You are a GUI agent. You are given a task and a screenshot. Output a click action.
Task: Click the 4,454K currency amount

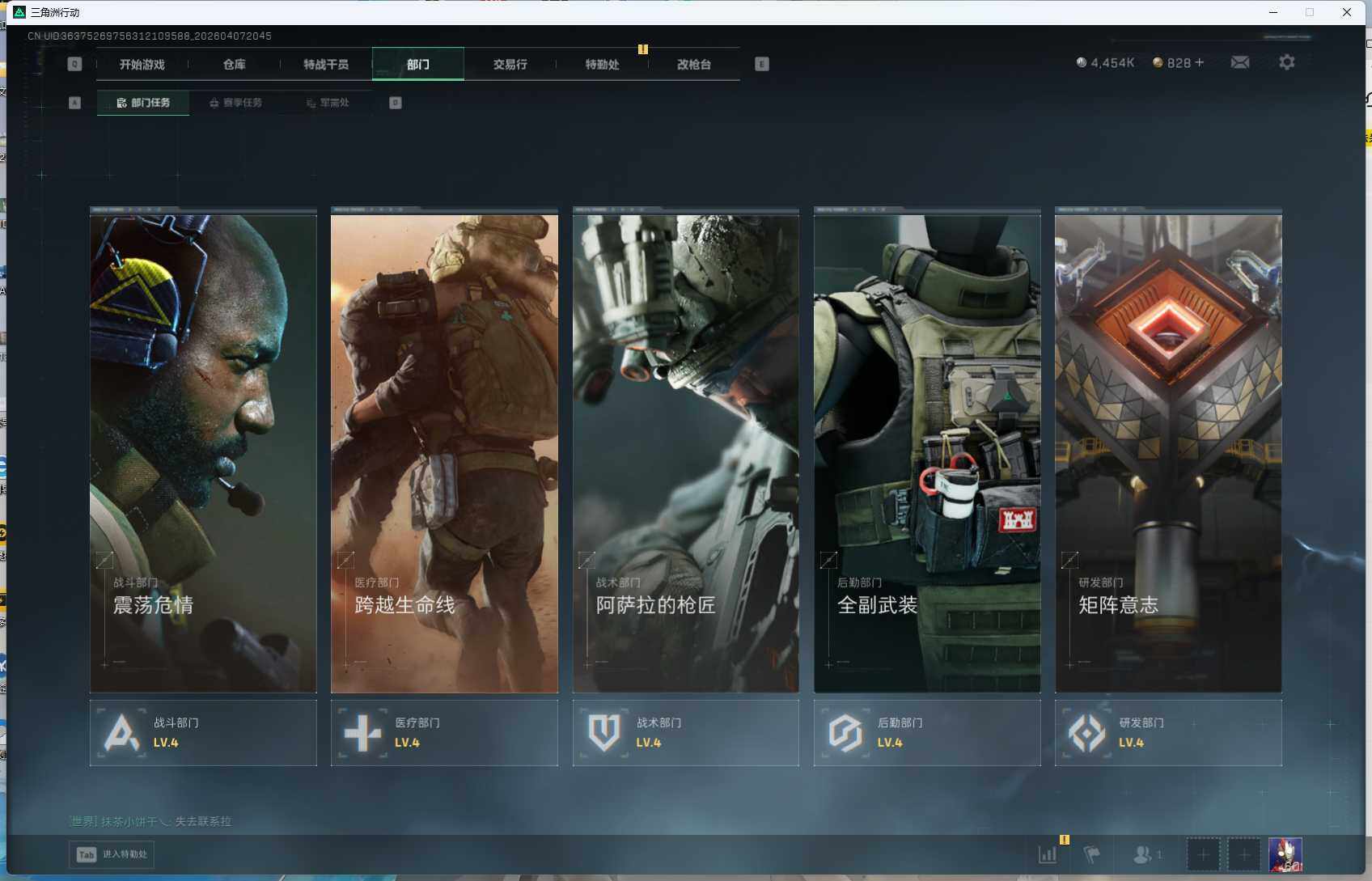pyautogui.click(x=1112, y=62)
